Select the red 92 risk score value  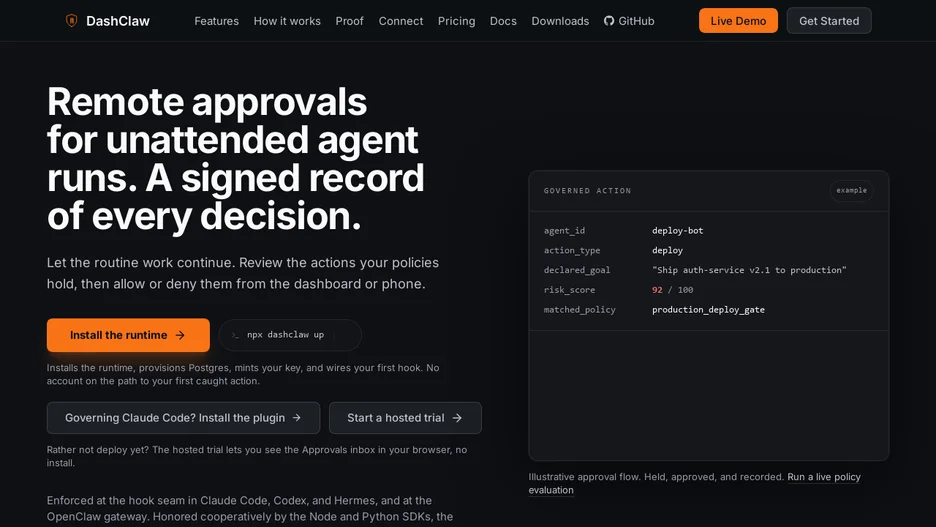[x=657, y=289]
